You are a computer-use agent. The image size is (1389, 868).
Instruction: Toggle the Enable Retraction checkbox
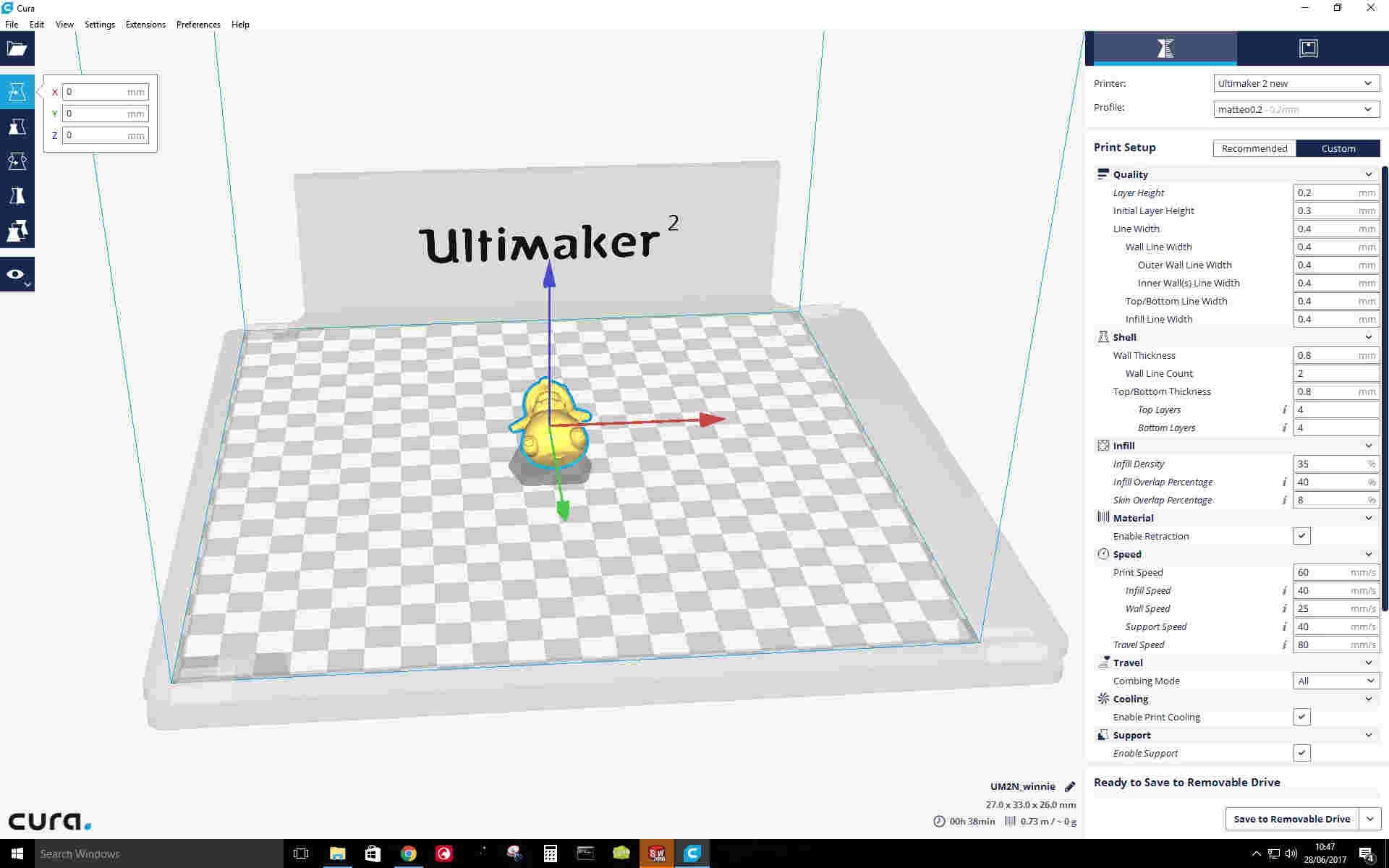pyautogui.click(x=1301, y=536)
